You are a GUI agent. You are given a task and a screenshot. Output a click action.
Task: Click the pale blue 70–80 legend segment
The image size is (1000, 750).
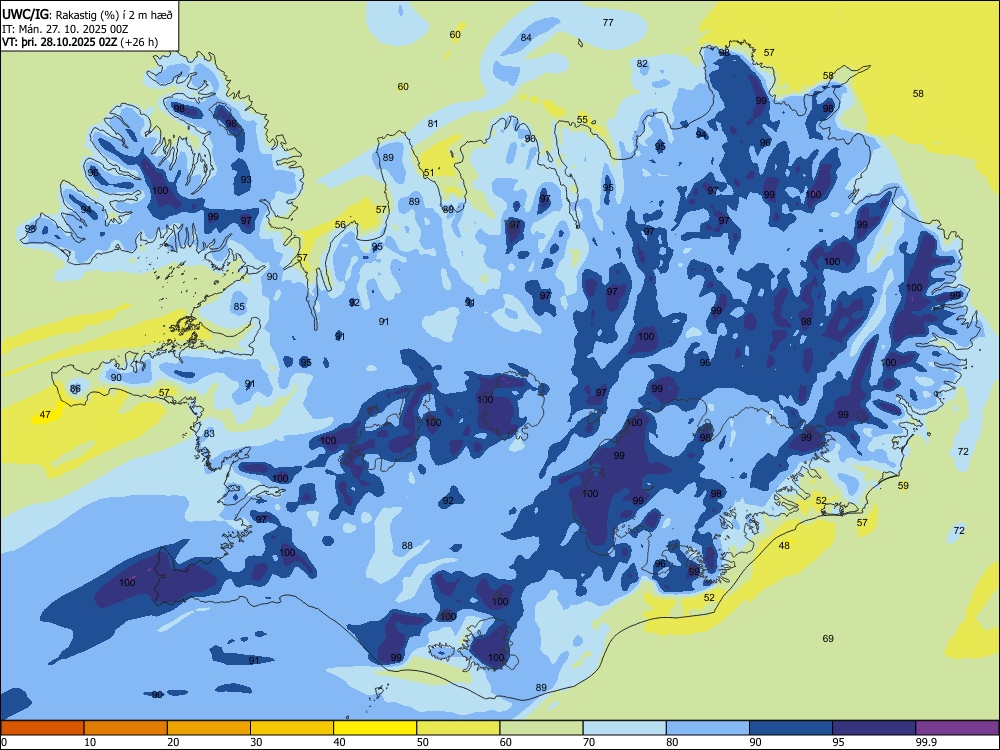[624, 728]
